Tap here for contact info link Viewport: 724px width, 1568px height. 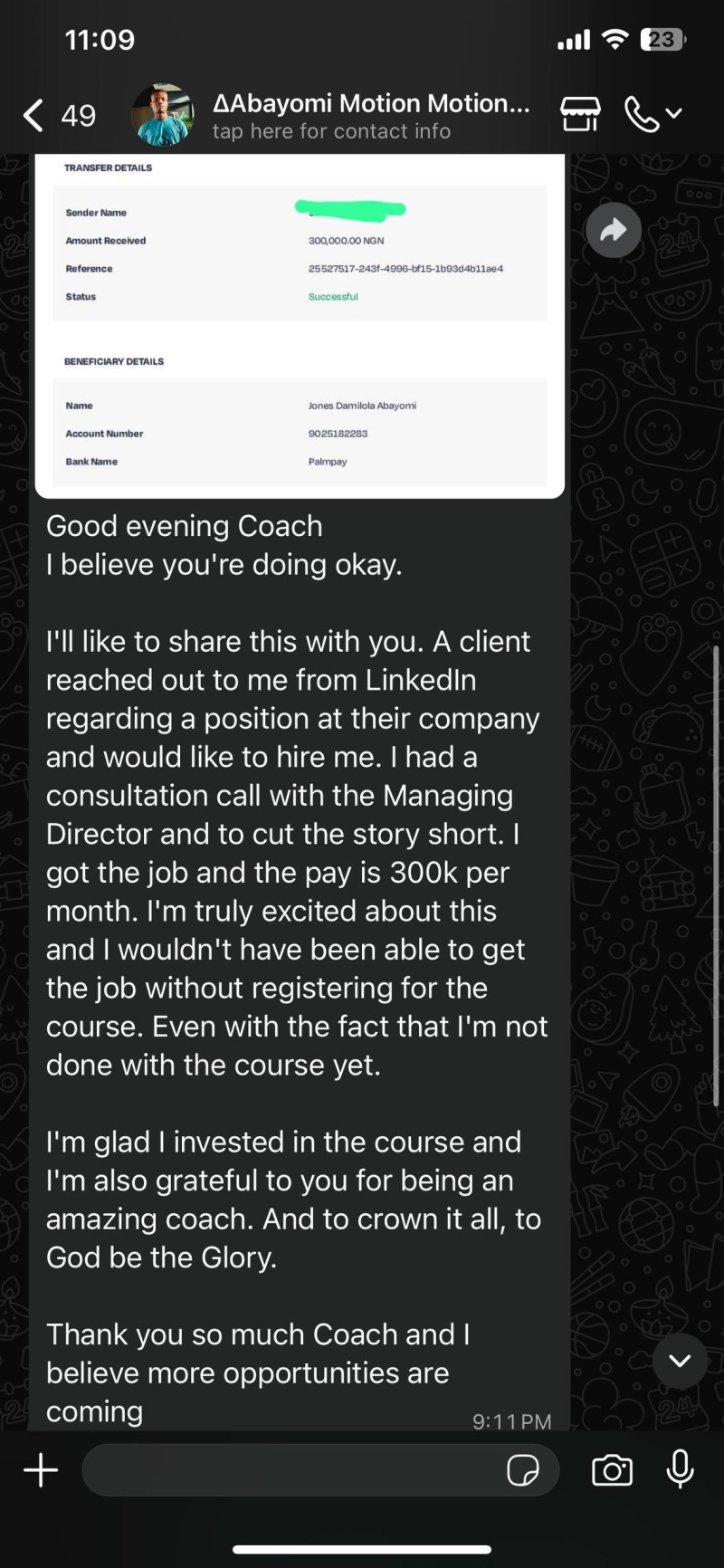coord(331,132)
